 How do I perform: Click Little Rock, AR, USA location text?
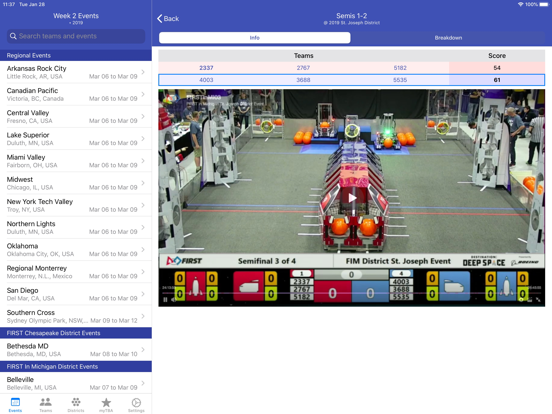tap(34, 76)
